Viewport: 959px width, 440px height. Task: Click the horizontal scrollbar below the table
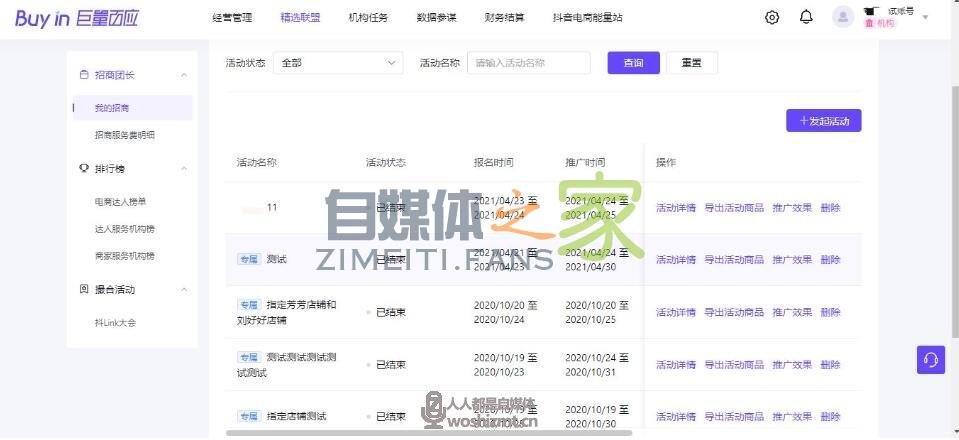click(428, 433)
